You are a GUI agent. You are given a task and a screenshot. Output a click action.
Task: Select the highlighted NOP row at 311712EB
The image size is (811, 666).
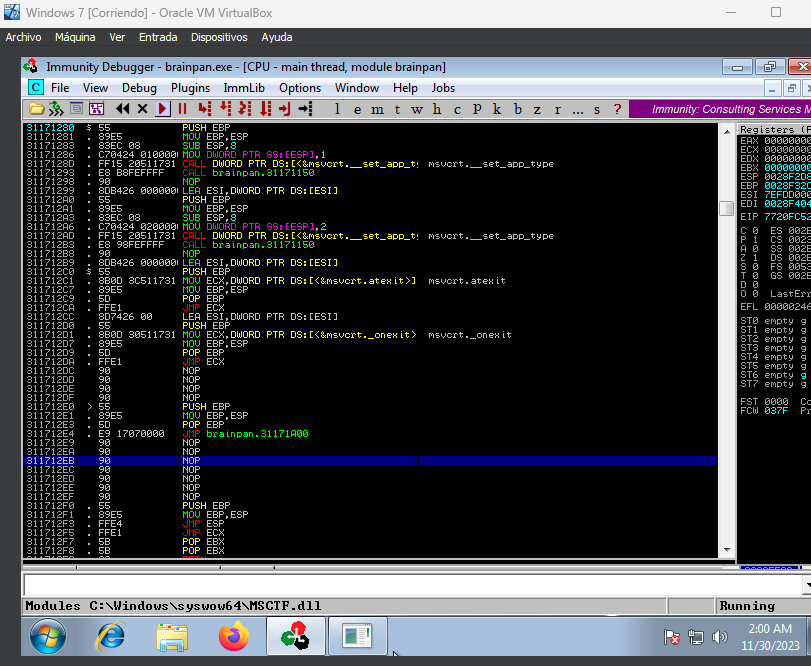370,461
